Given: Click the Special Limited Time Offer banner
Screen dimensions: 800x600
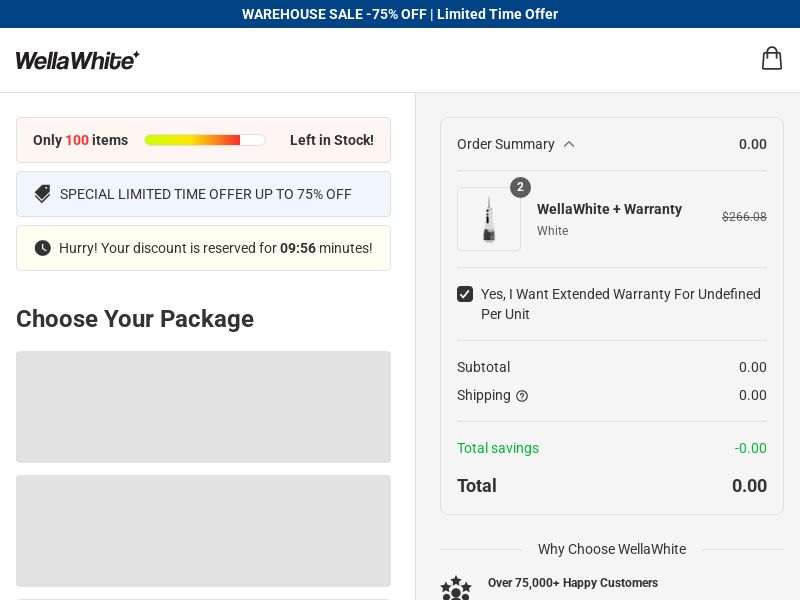Looking at the screenshot, I should coord(204,194).
